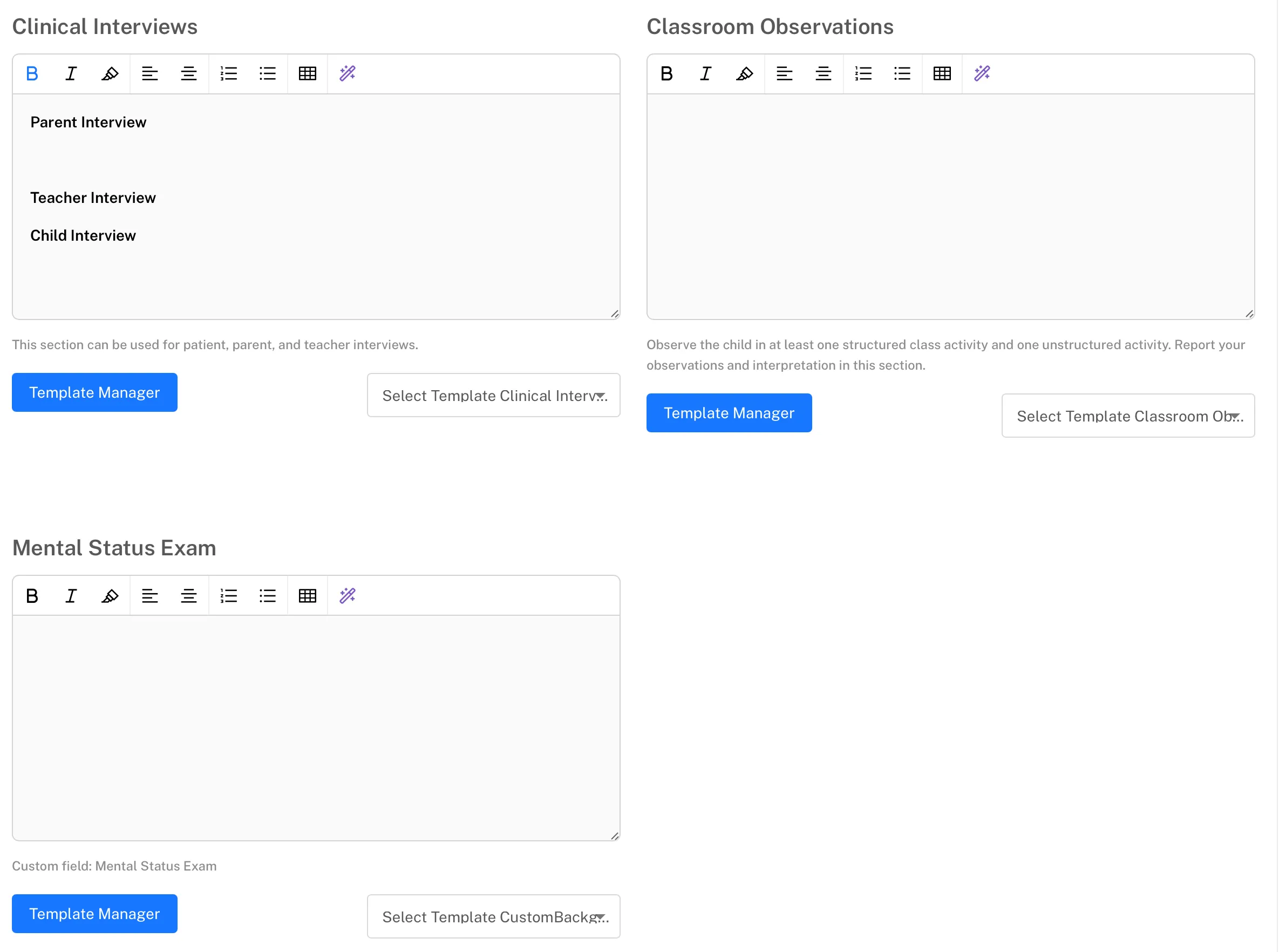This screenshot has width=1279, height=952.
Task: Align left in Mental Status Exam editor
Action: (x=150, y=596)
